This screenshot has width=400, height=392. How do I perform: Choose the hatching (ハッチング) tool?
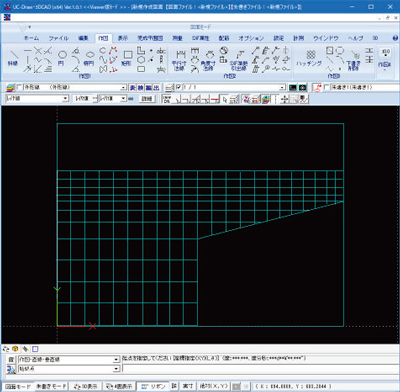[x=309, y=58]
